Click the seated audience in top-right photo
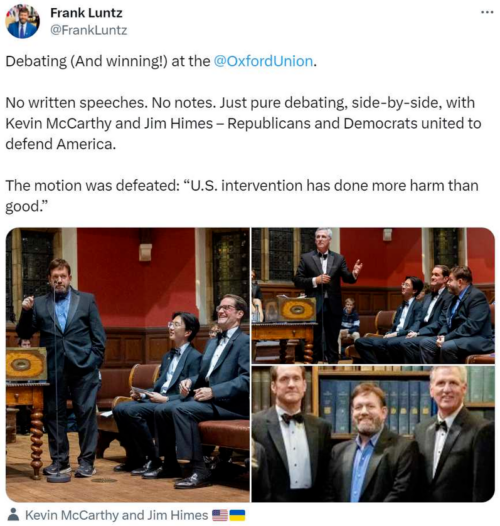500x526 pixels. pos(424,314)
